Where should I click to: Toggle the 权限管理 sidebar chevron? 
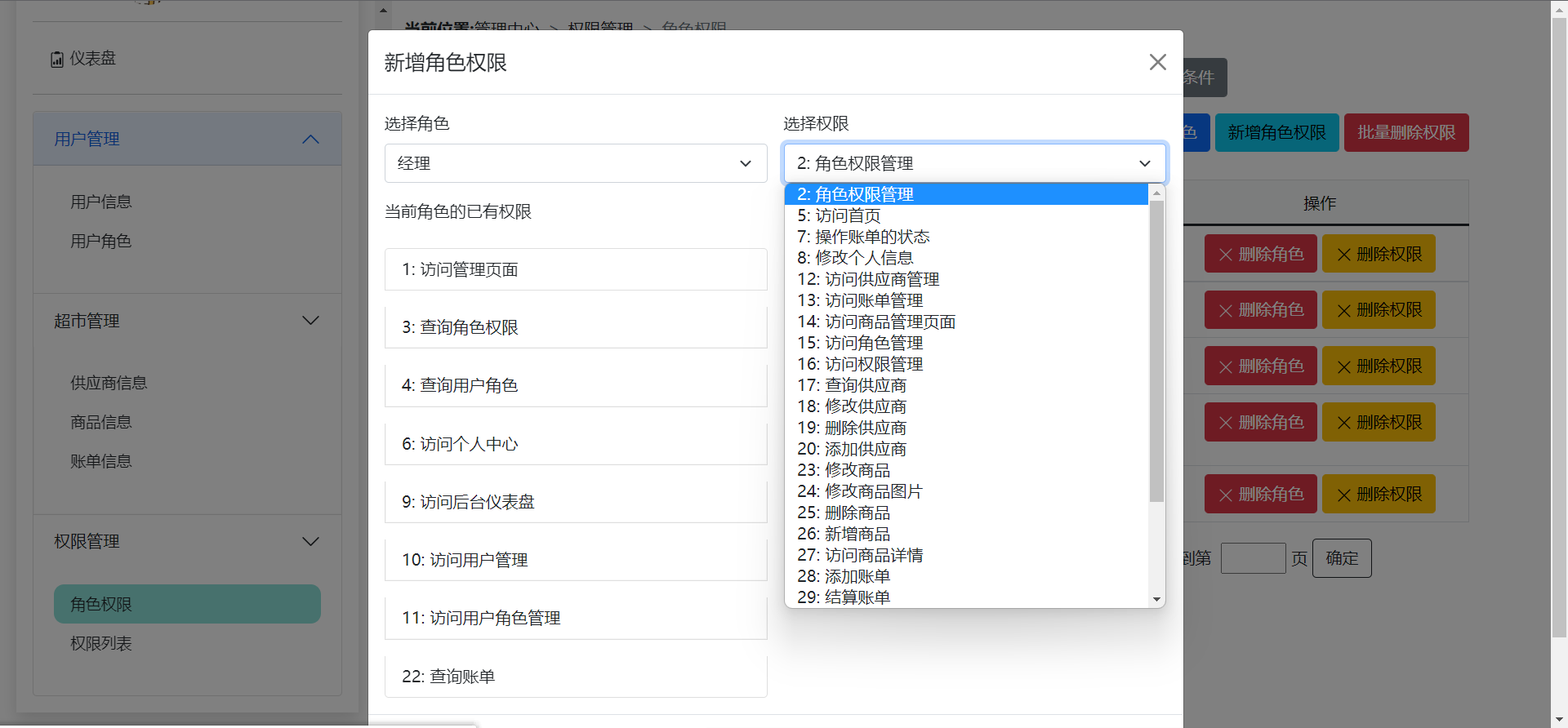(x=310, y=541)
